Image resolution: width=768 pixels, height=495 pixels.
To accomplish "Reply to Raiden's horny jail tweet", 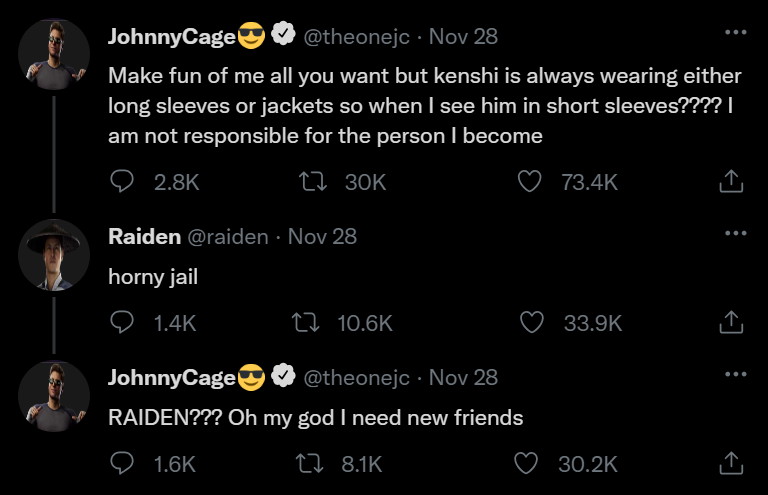I will [122, 323].
